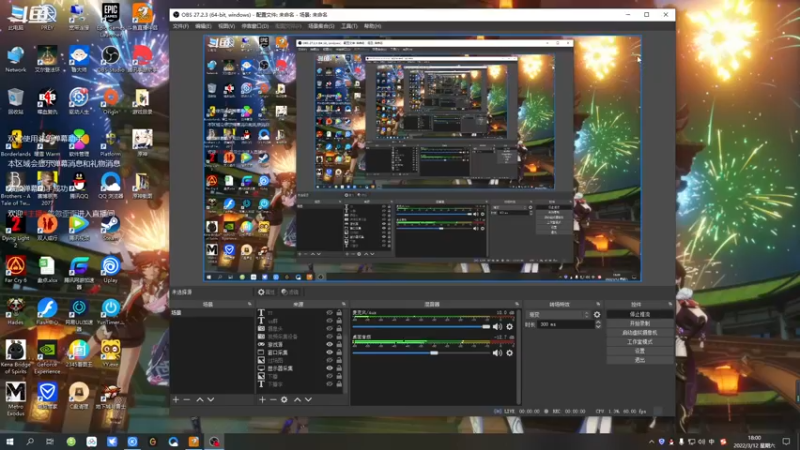The height and width of the screenshot is (450, 800).
Task: Click 设置 settings button in Controls
Action: click(640, 351)
